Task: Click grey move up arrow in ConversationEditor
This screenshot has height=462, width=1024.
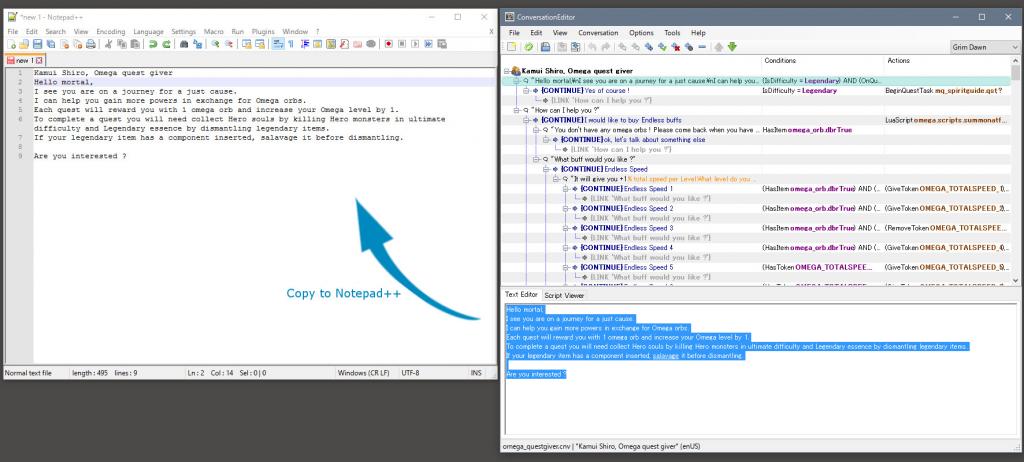Action: pyautogui.click(x=718, y=46)
